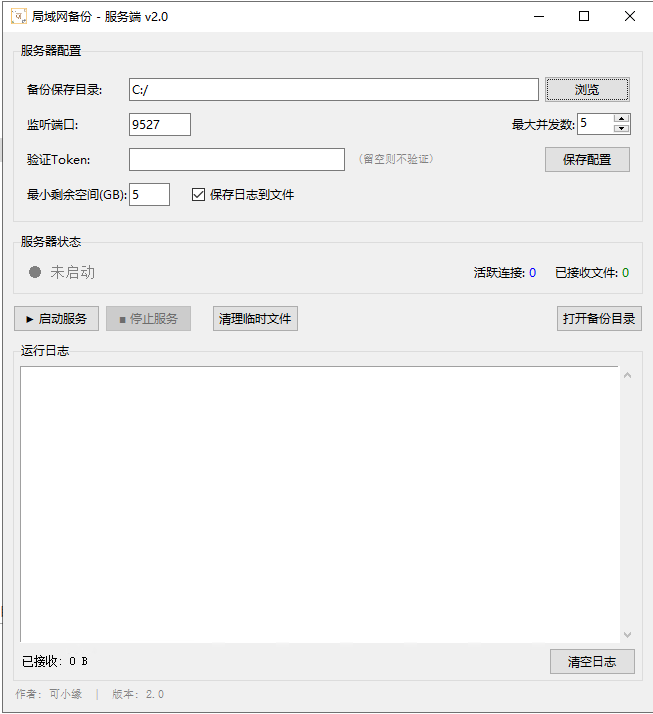
Task: Click the 监听端口: label
Action: [x=52, y=124]
